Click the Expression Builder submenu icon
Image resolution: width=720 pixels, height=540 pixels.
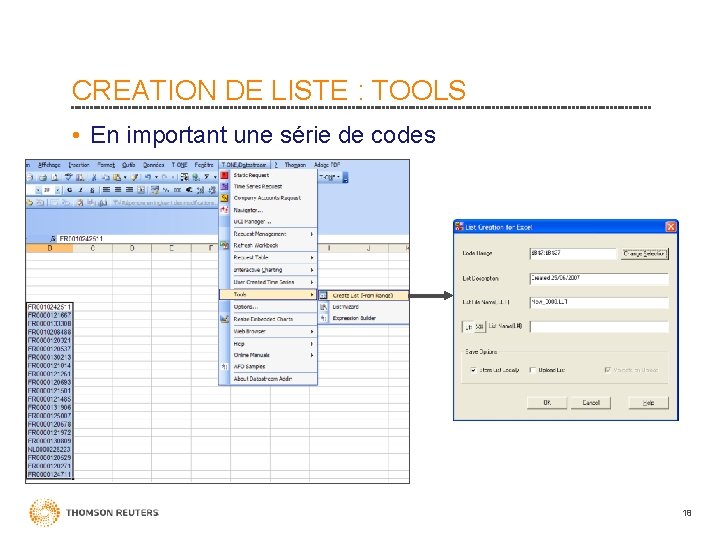[324, 318]
